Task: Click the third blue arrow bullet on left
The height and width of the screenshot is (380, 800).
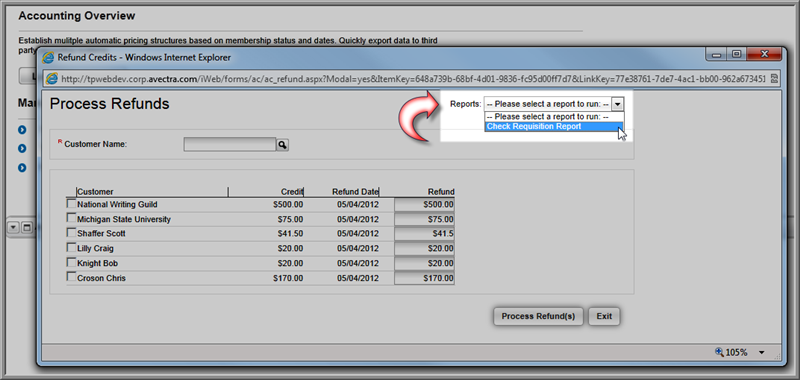Action: tap(22, 167)
